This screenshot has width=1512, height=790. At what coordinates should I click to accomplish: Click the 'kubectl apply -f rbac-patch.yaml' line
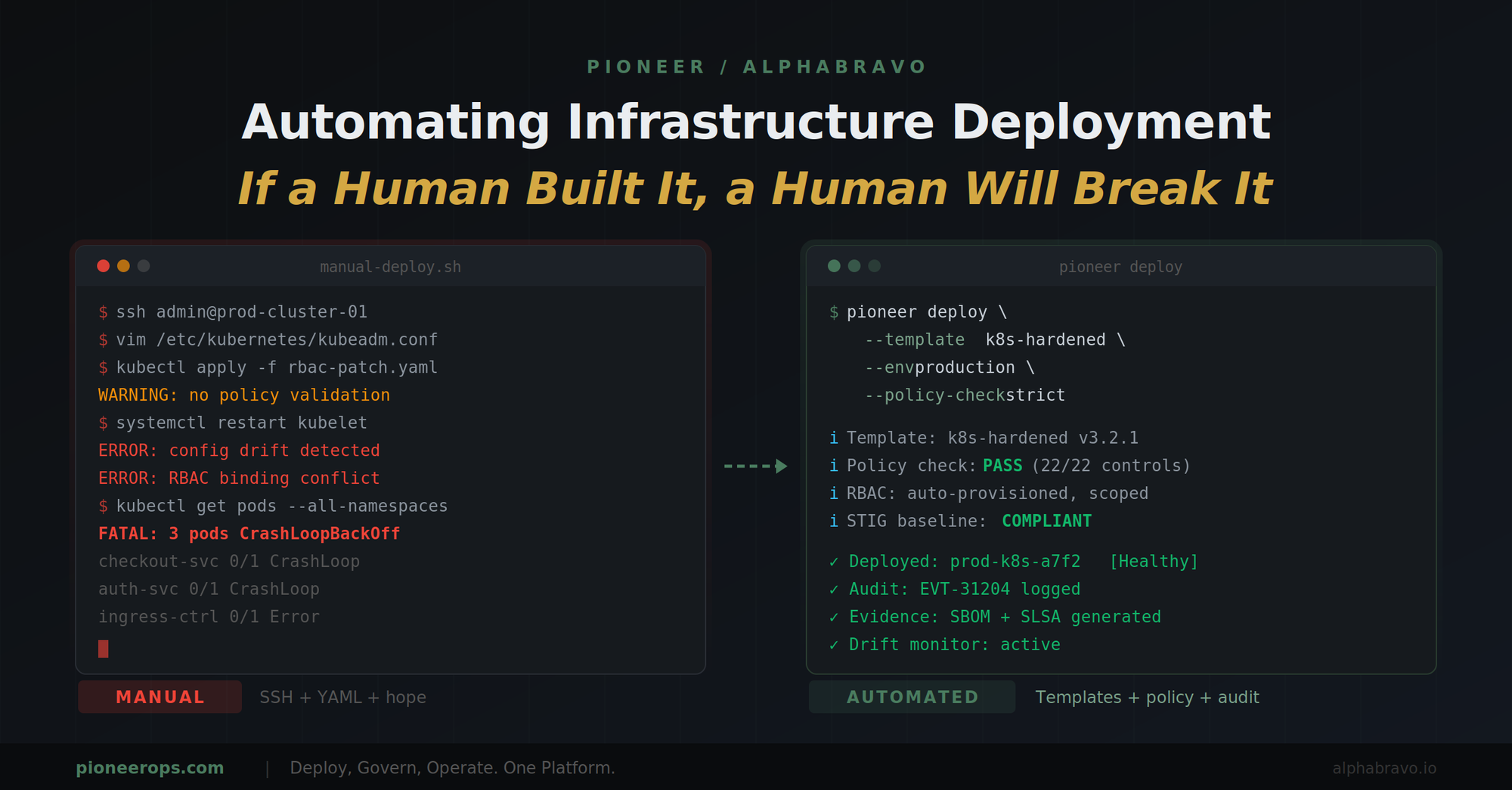[x=268, y=367]
